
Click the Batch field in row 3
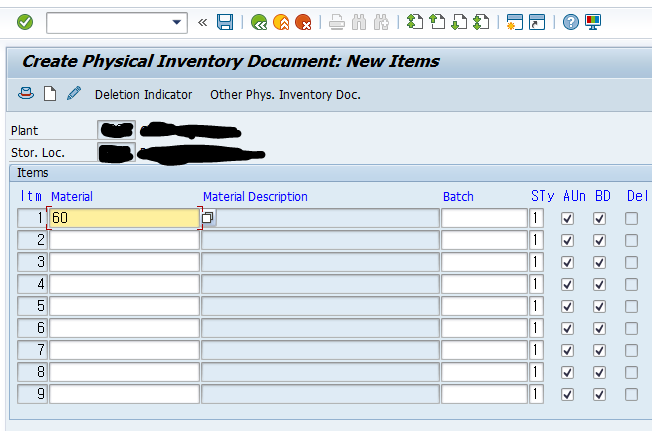click(484, 262)
